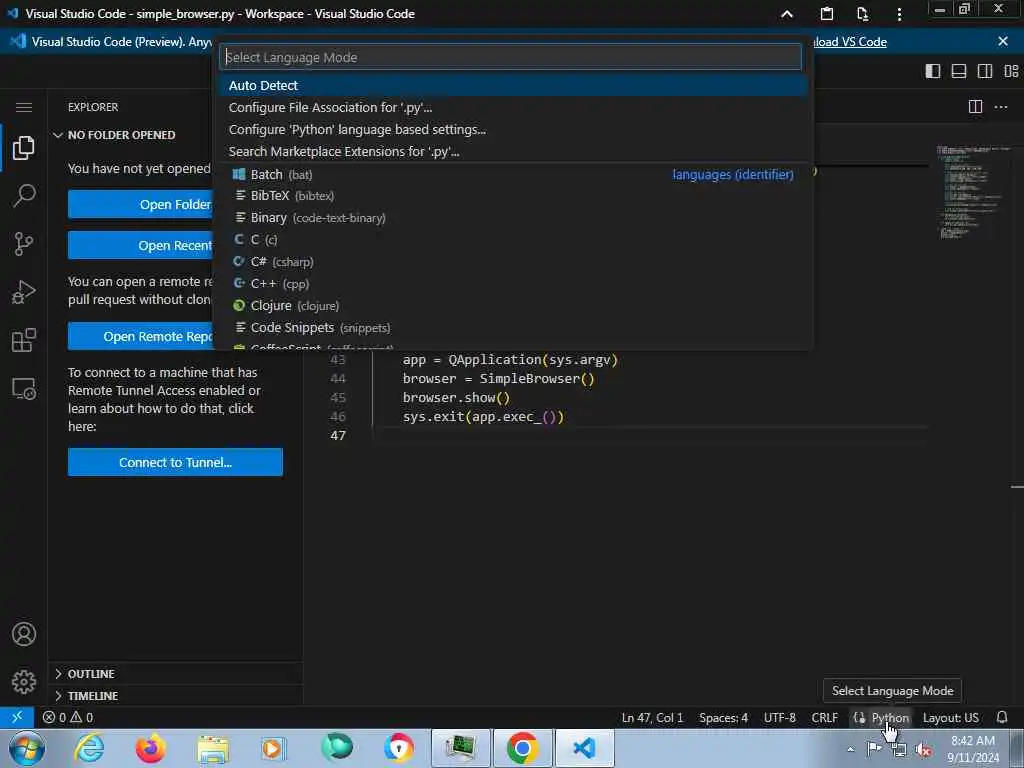Toggle primary side bar layout icon
The image size is (1024, 768).
(x=933, y=71)
